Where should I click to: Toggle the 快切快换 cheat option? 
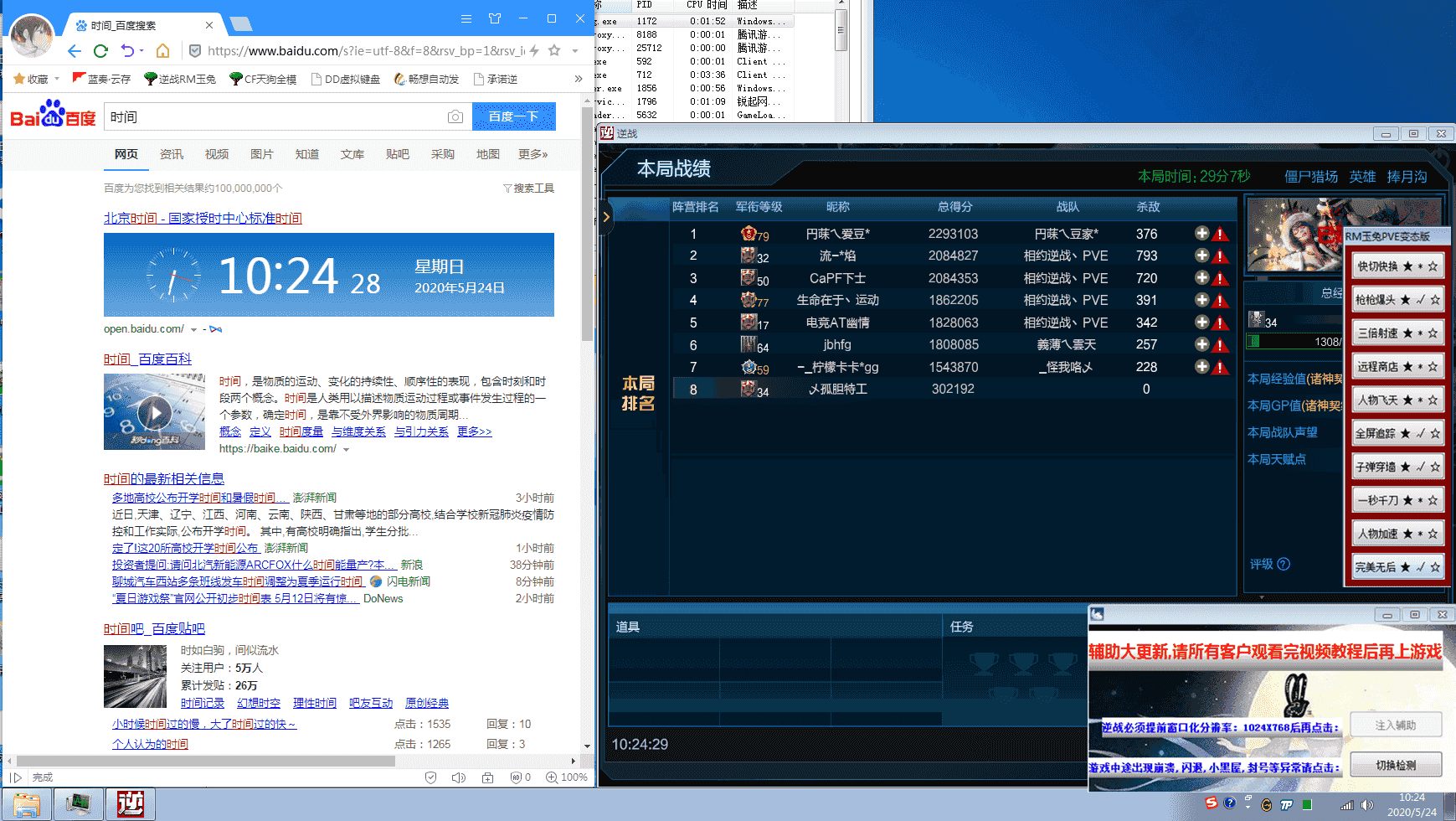pos(1398,266)
